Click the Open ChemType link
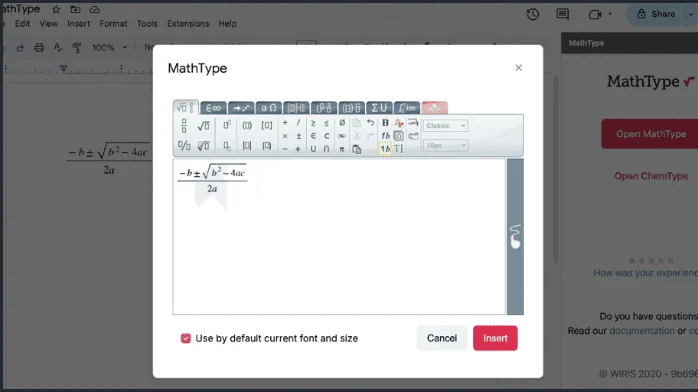698x392 pixels. pos(651,176)
